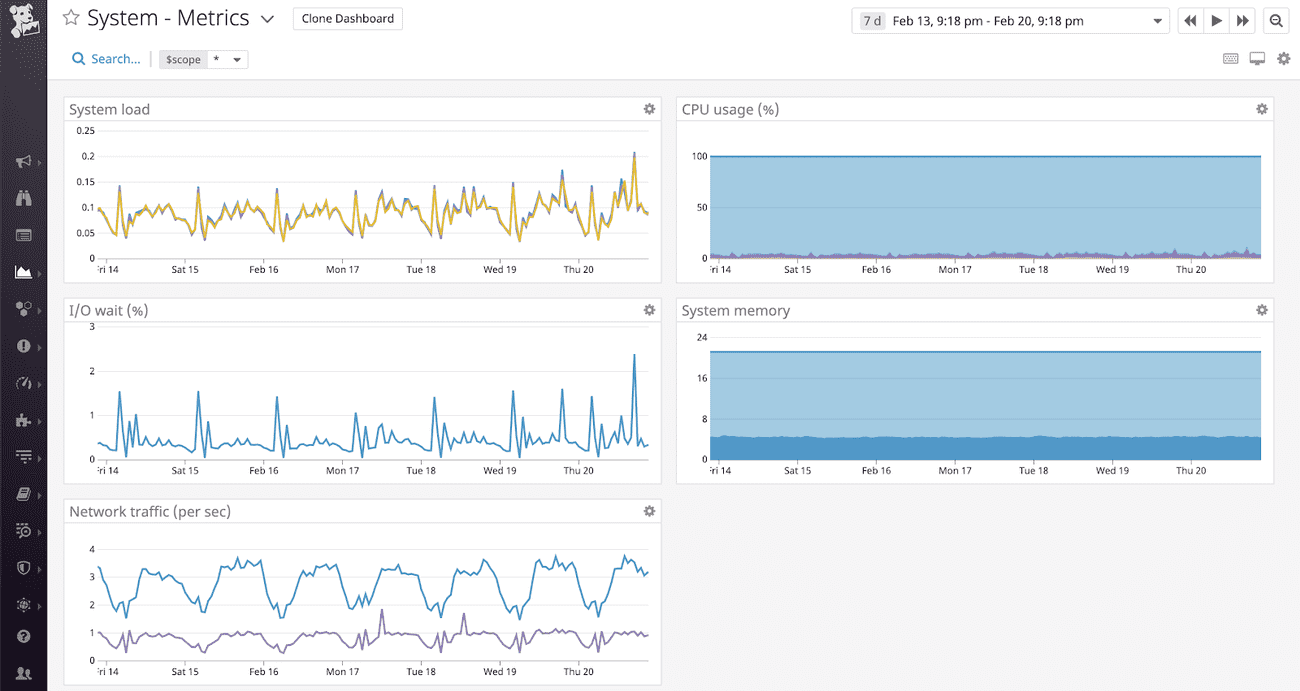Open the Feb 13 - Feb 20 time range dropdown

click(x=1010, y=21)
